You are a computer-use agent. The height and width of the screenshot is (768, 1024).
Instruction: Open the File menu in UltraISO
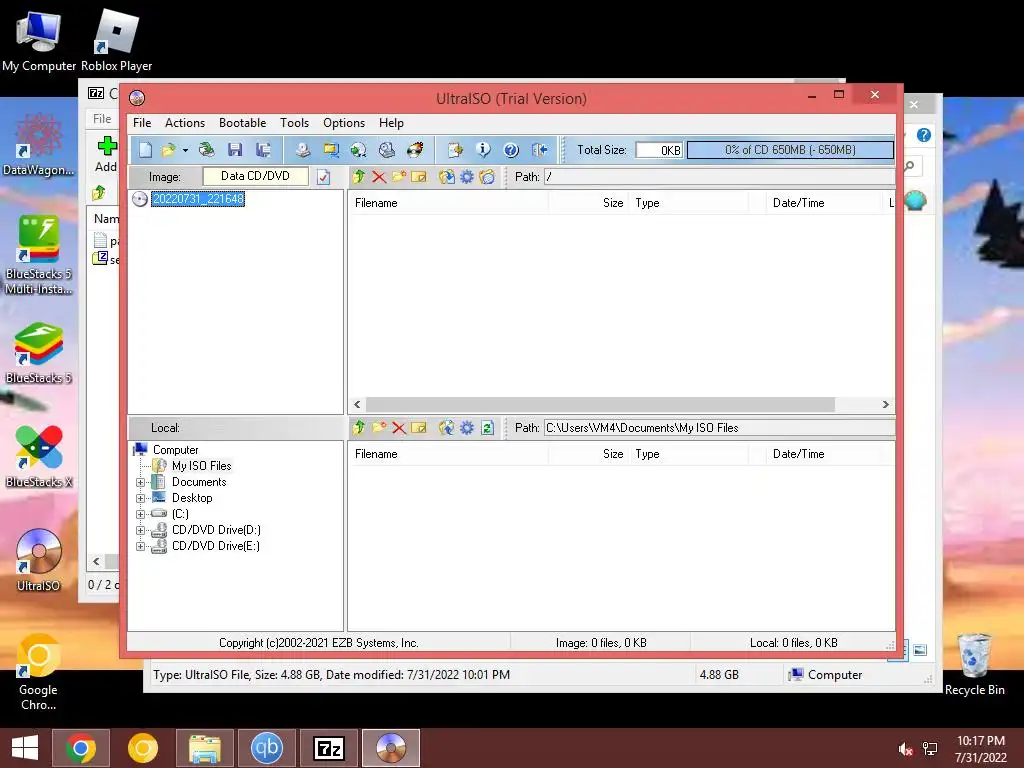(142, 123)
